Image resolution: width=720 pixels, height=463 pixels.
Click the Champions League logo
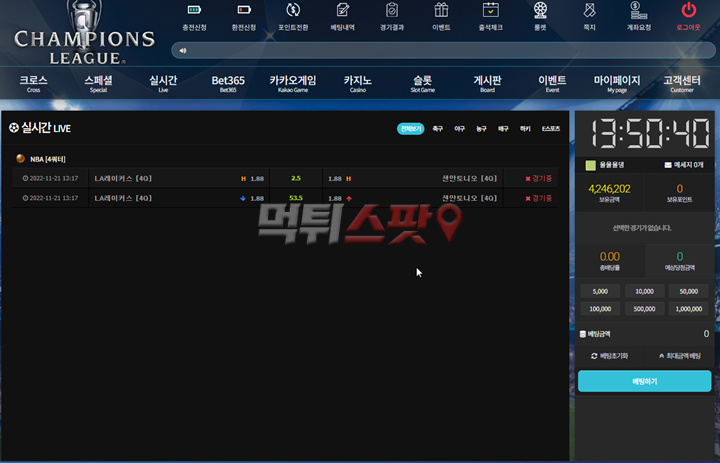coord(84,33)
